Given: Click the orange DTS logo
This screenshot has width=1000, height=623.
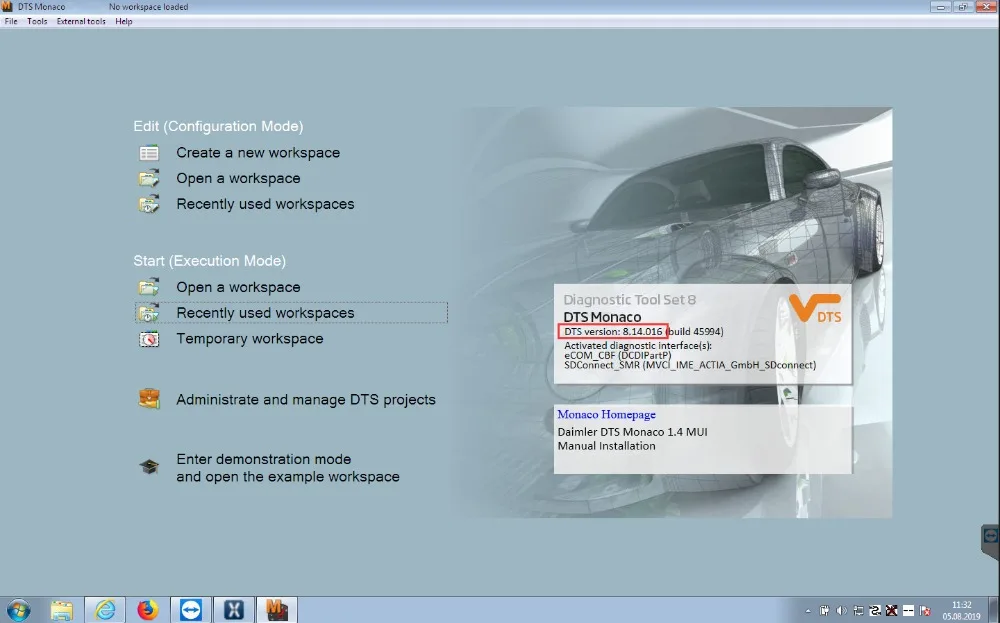Looking at the screenshot, I should (x=816, y=309).
